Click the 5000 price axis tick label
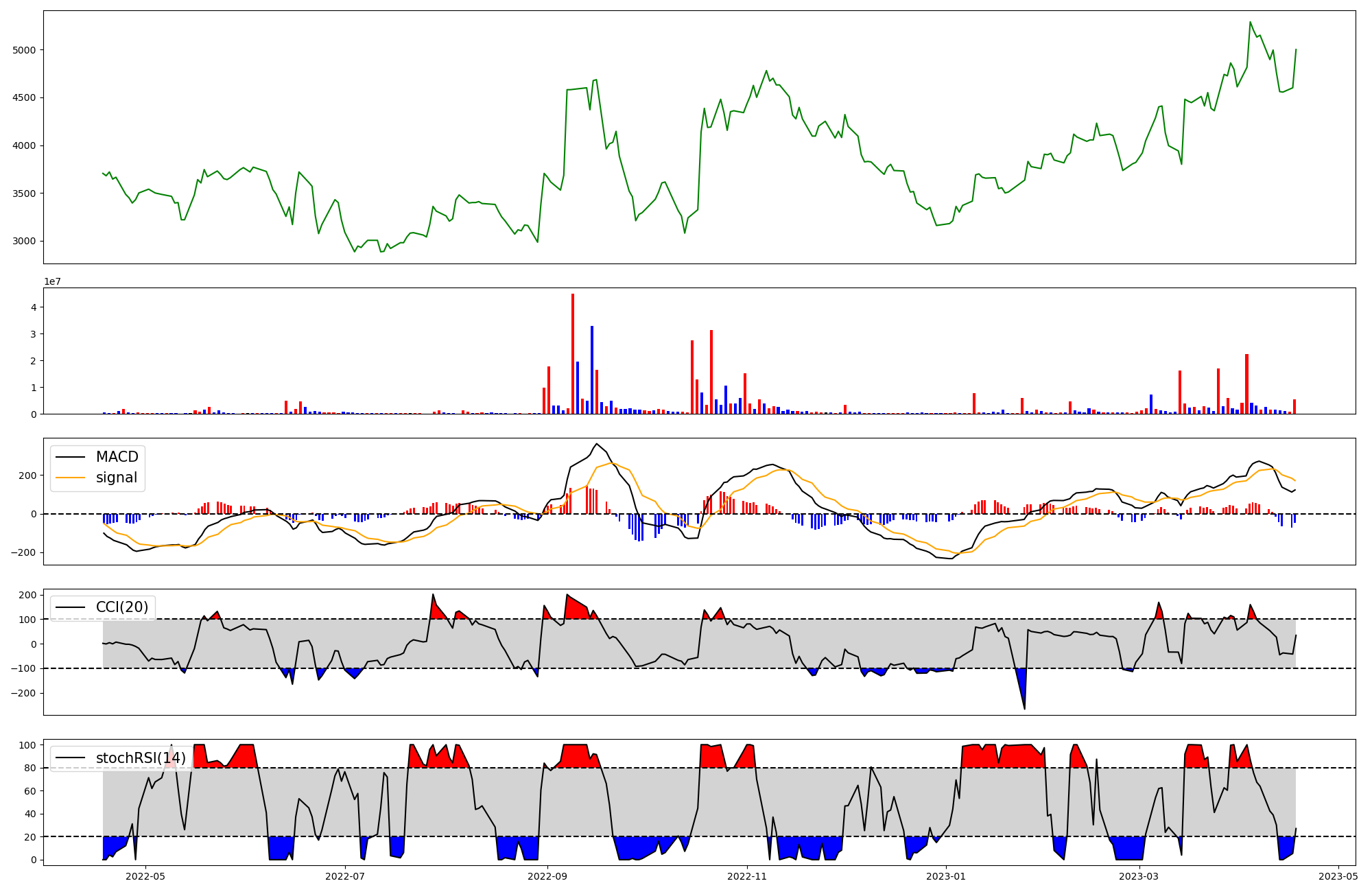This screenshot has height=892, width=1372. pyautogui.click(x=24, y=50)
